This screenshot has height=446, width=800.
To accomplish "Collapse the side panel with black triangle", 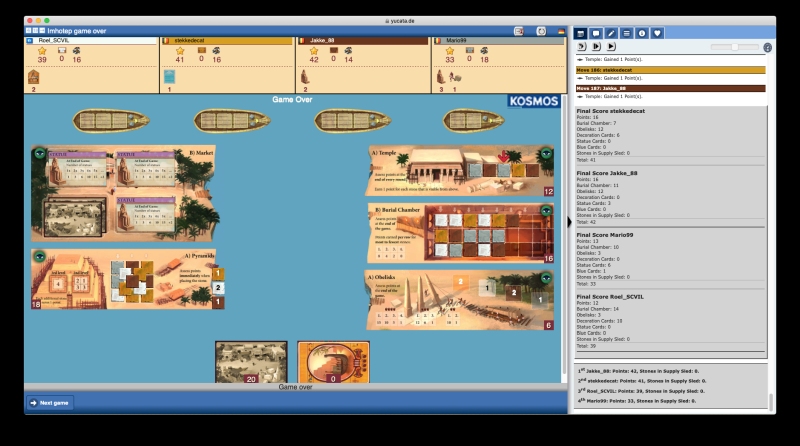I will (x=570, y=221).
